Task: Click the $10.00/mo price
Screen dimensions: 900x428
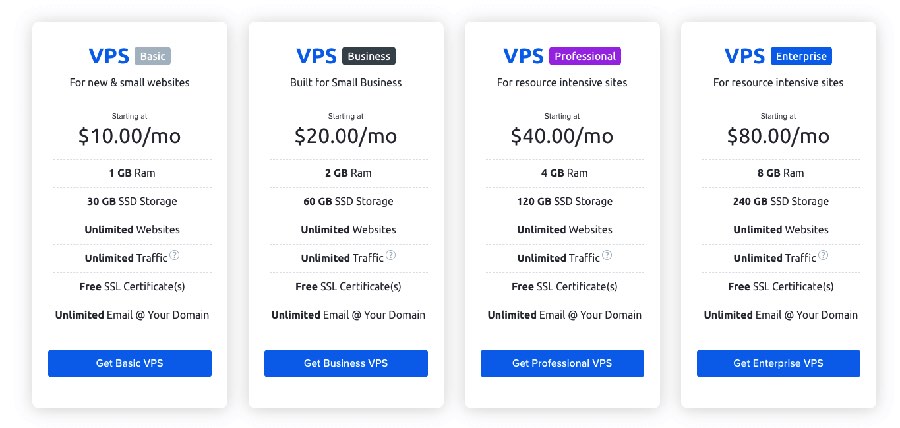Action: coord(130,136)
